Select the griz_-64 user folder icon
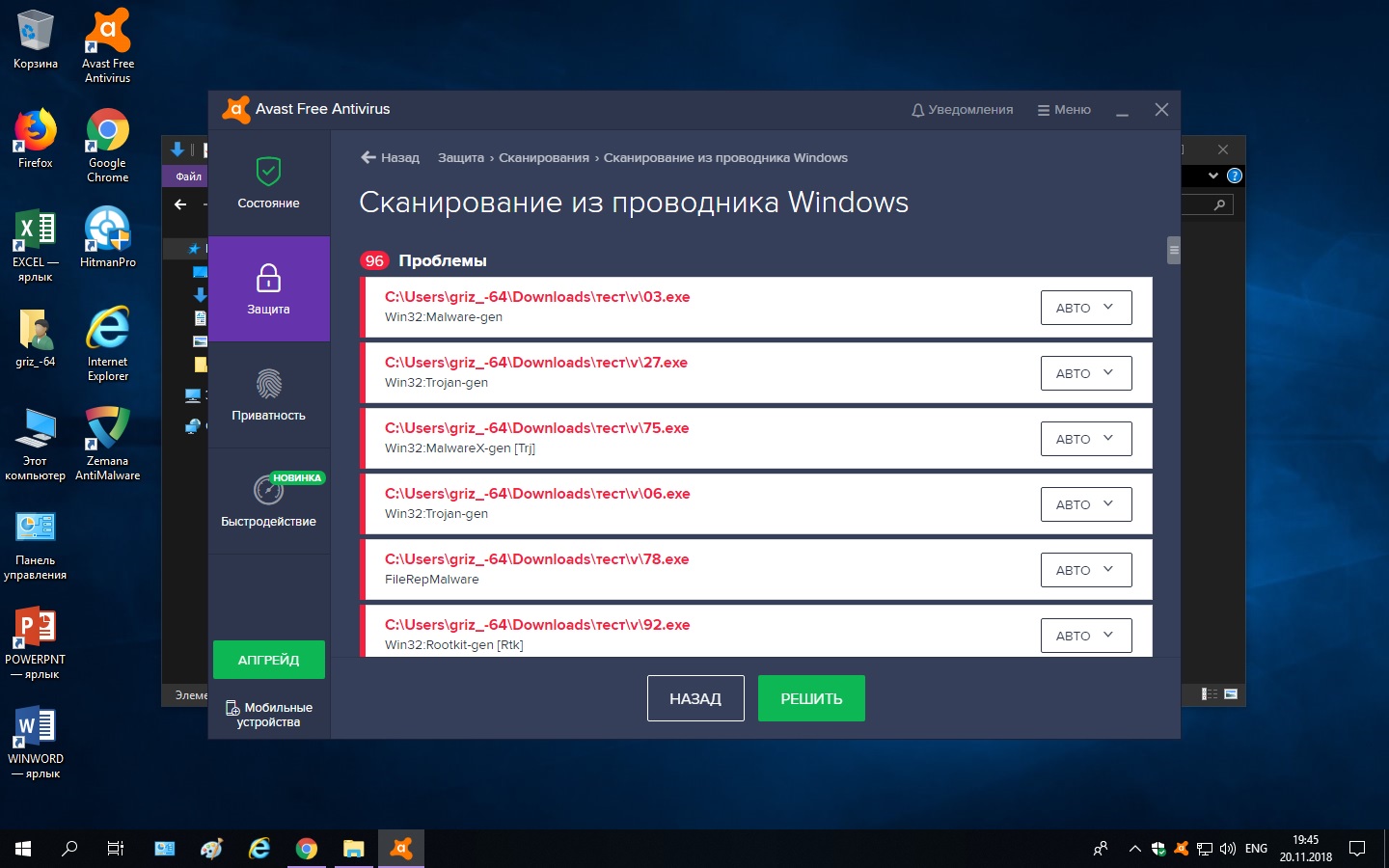Image resolution: width=1389 pixels, height=868 pixels. pos(36,338)
